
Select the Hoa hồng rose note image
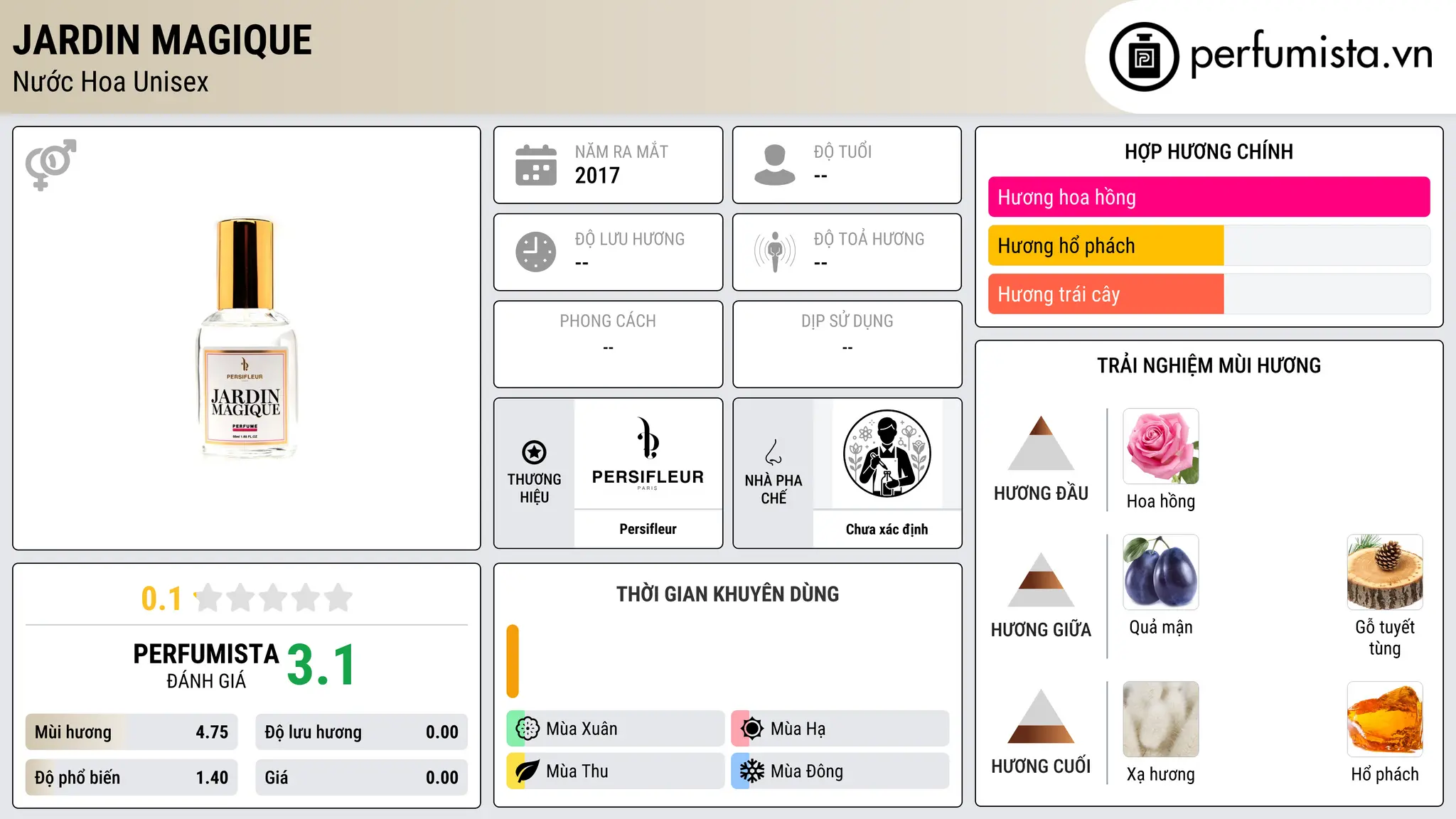[1161, 446]
